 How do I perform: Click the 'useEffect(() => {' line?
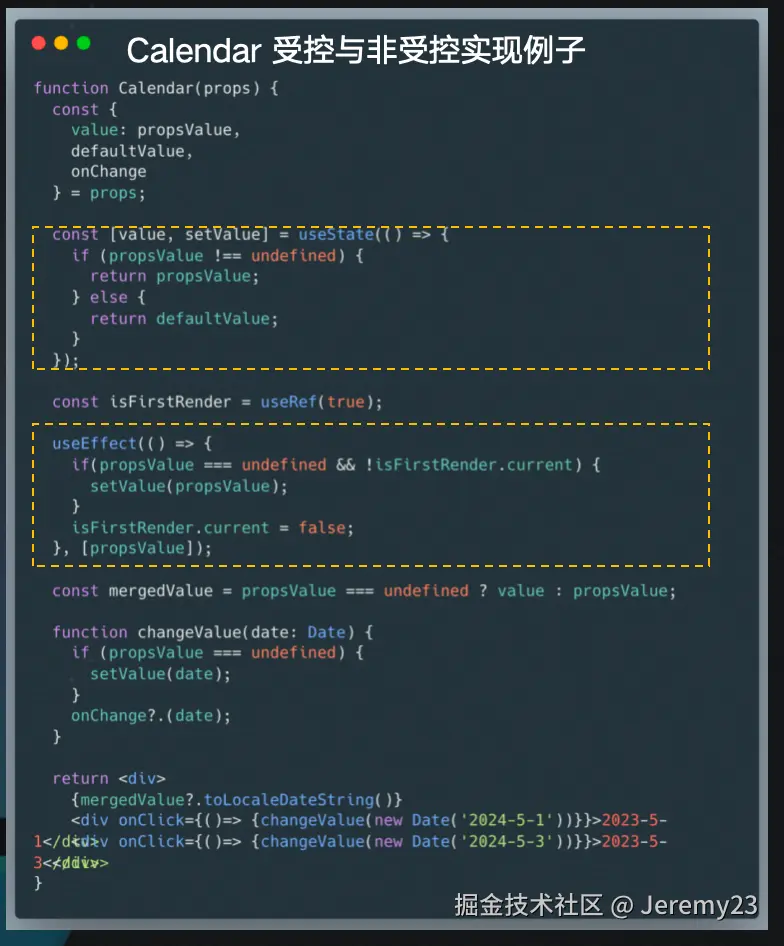pyautogui.click(x=132, y=444)
